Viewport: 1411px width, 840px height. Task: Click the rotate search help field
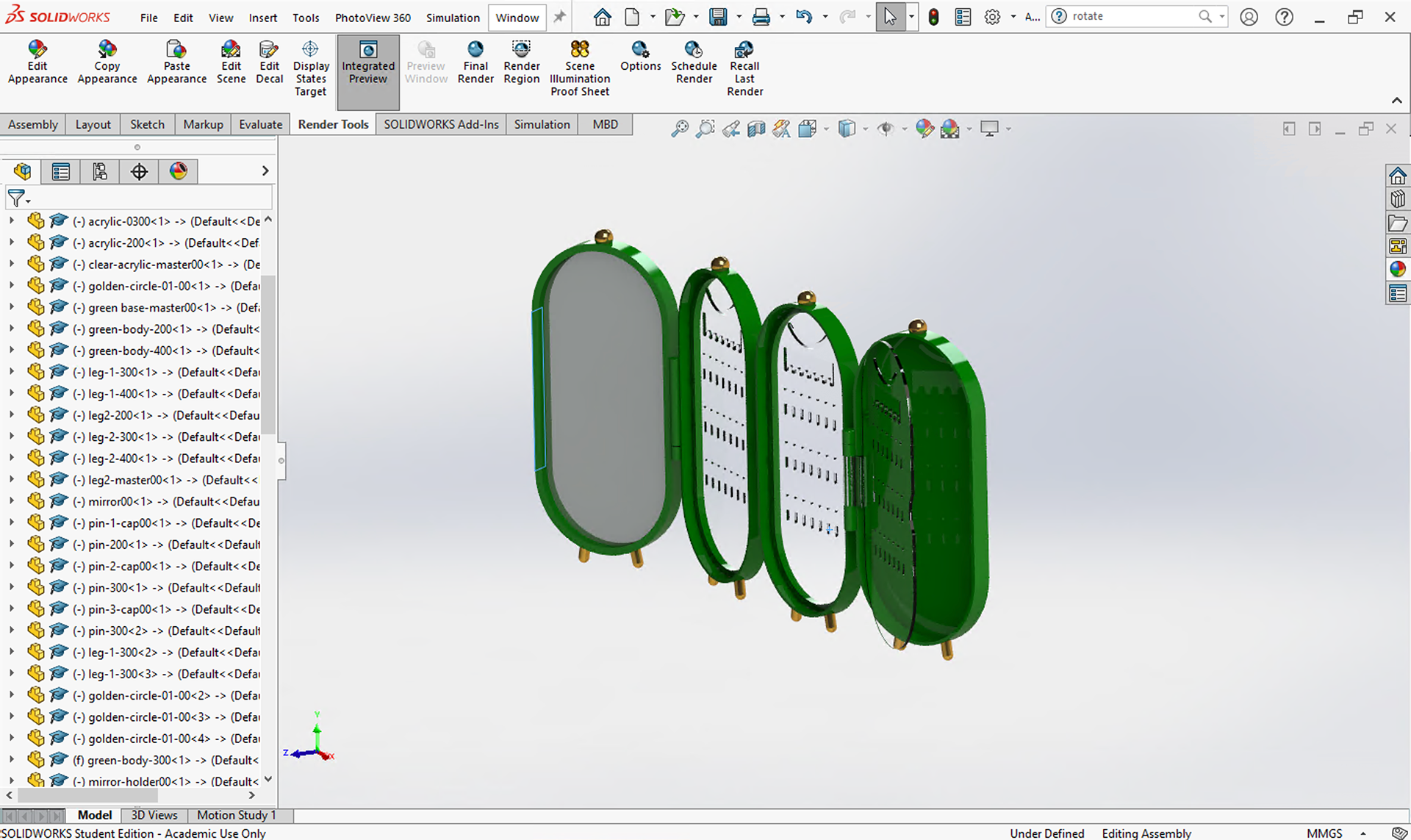point(1138,16)
